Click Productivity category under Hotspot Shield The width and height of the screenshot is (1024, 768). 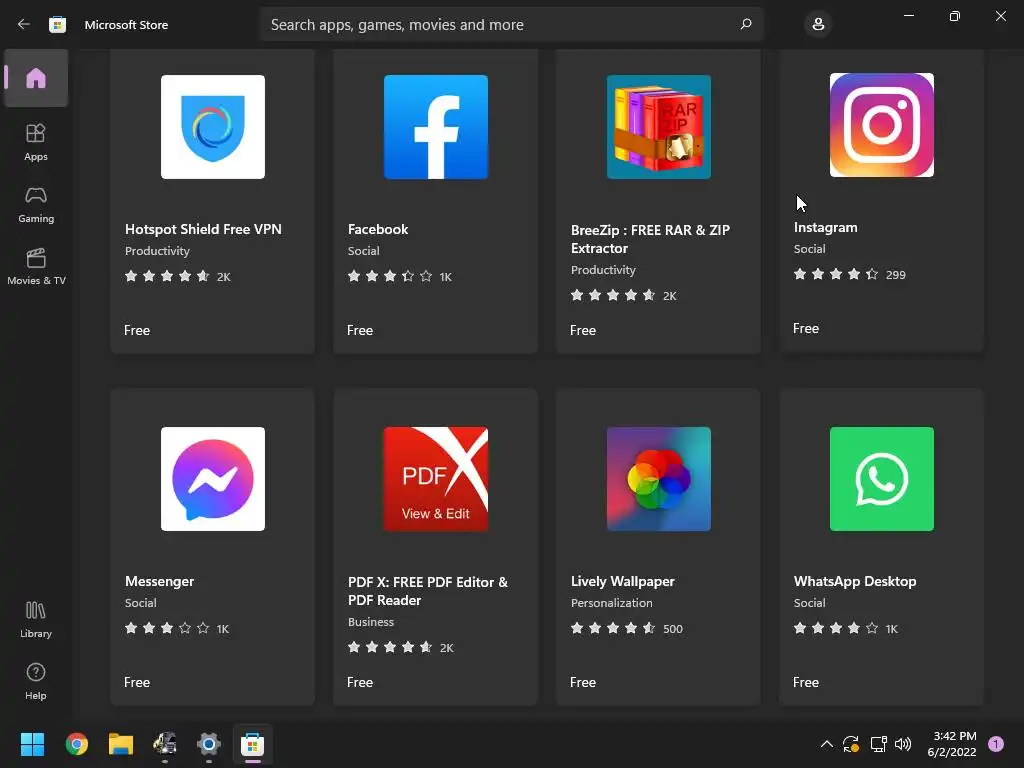(157, 251)
